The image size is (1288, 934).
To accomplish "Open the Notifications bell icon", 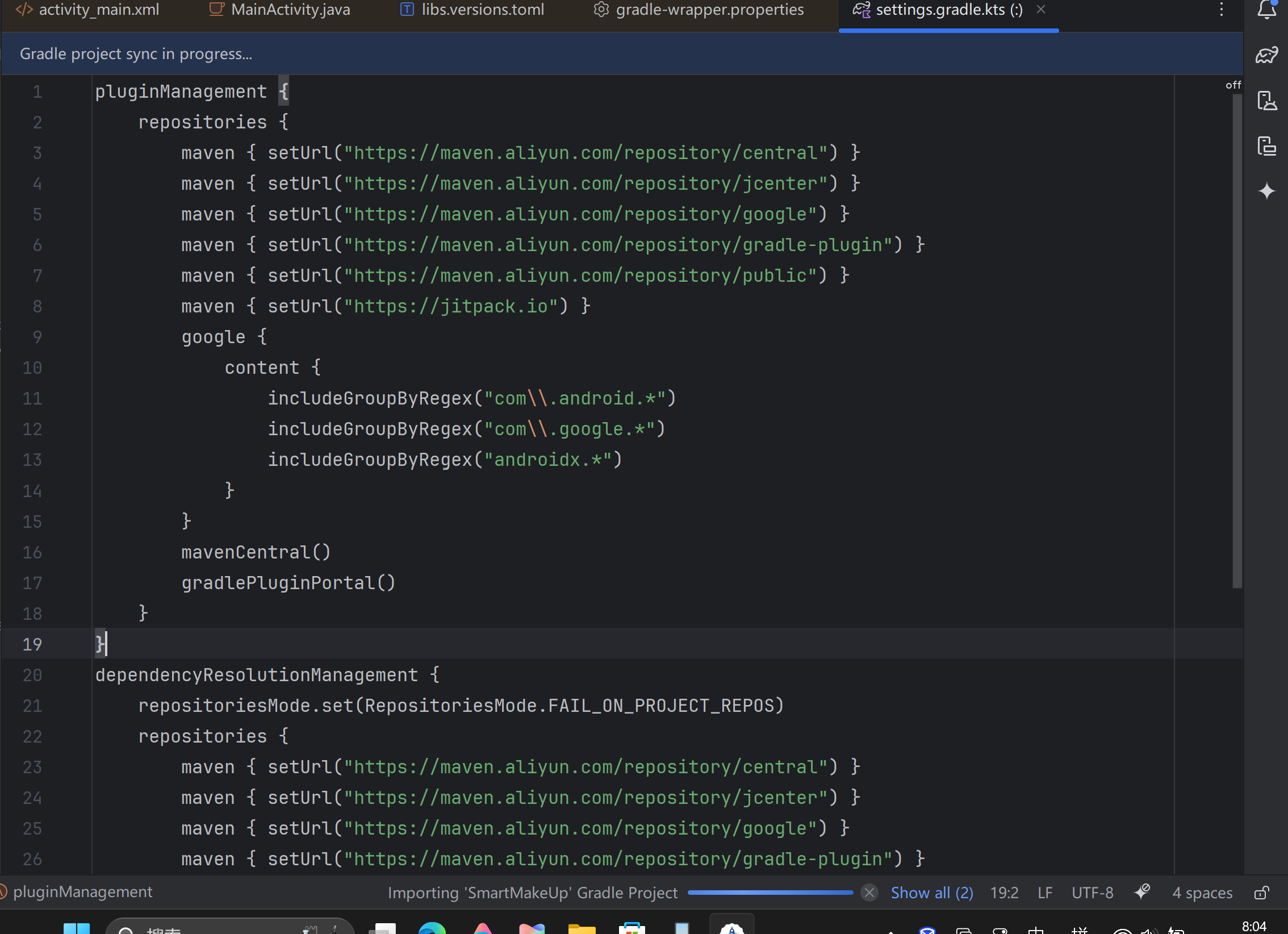I will (1266, 10).
